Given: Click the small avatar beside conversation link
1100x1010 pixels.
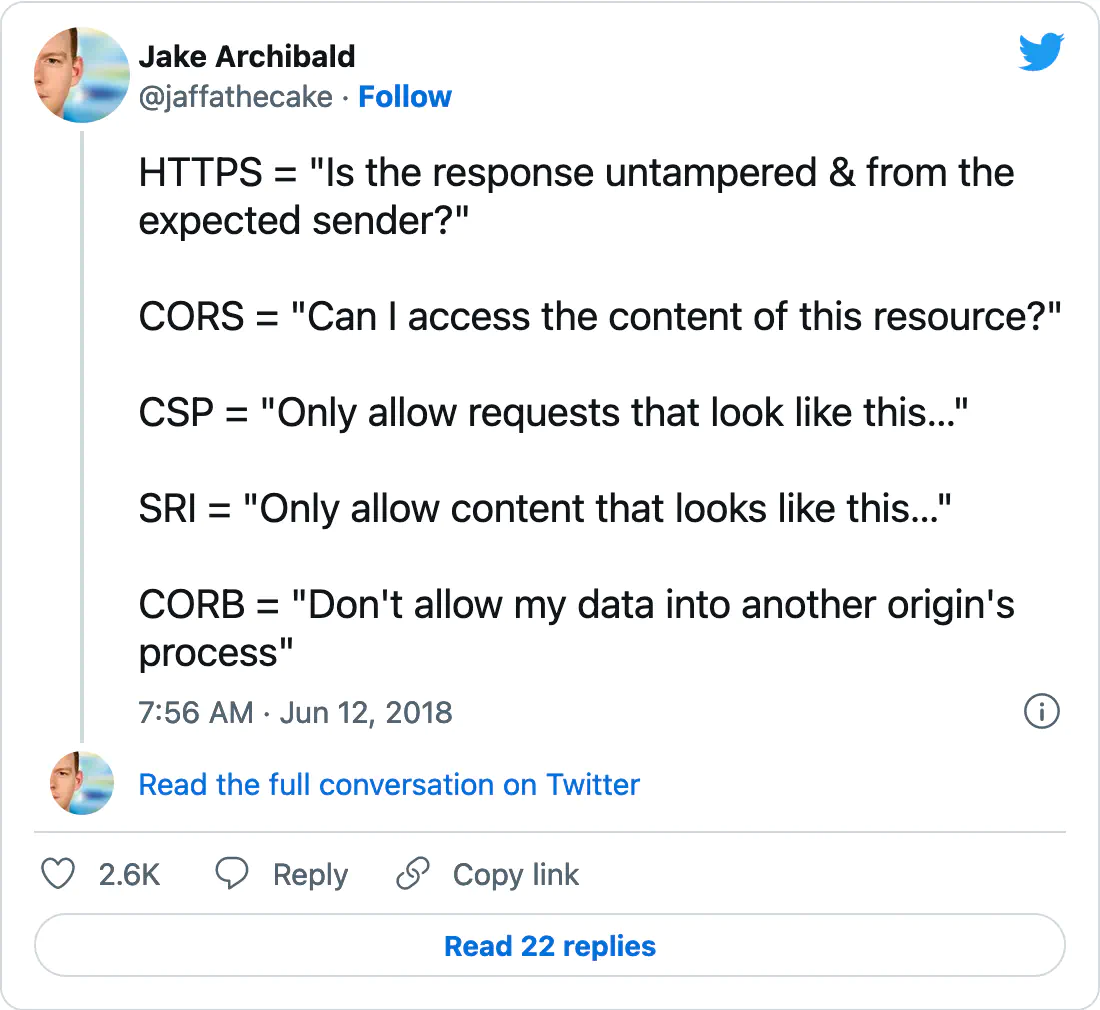Looking at the screenshot, I should 81,783.
